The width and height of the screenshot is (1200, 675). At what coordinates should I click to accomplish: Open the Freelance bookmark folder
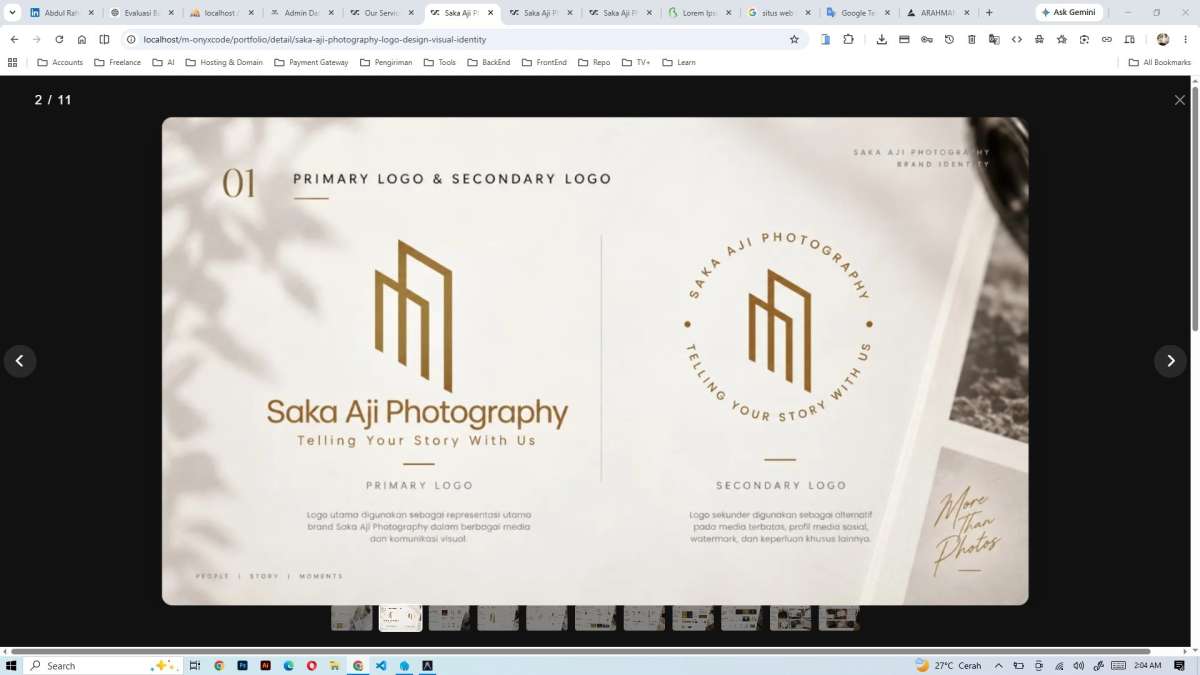click(117, 62)
